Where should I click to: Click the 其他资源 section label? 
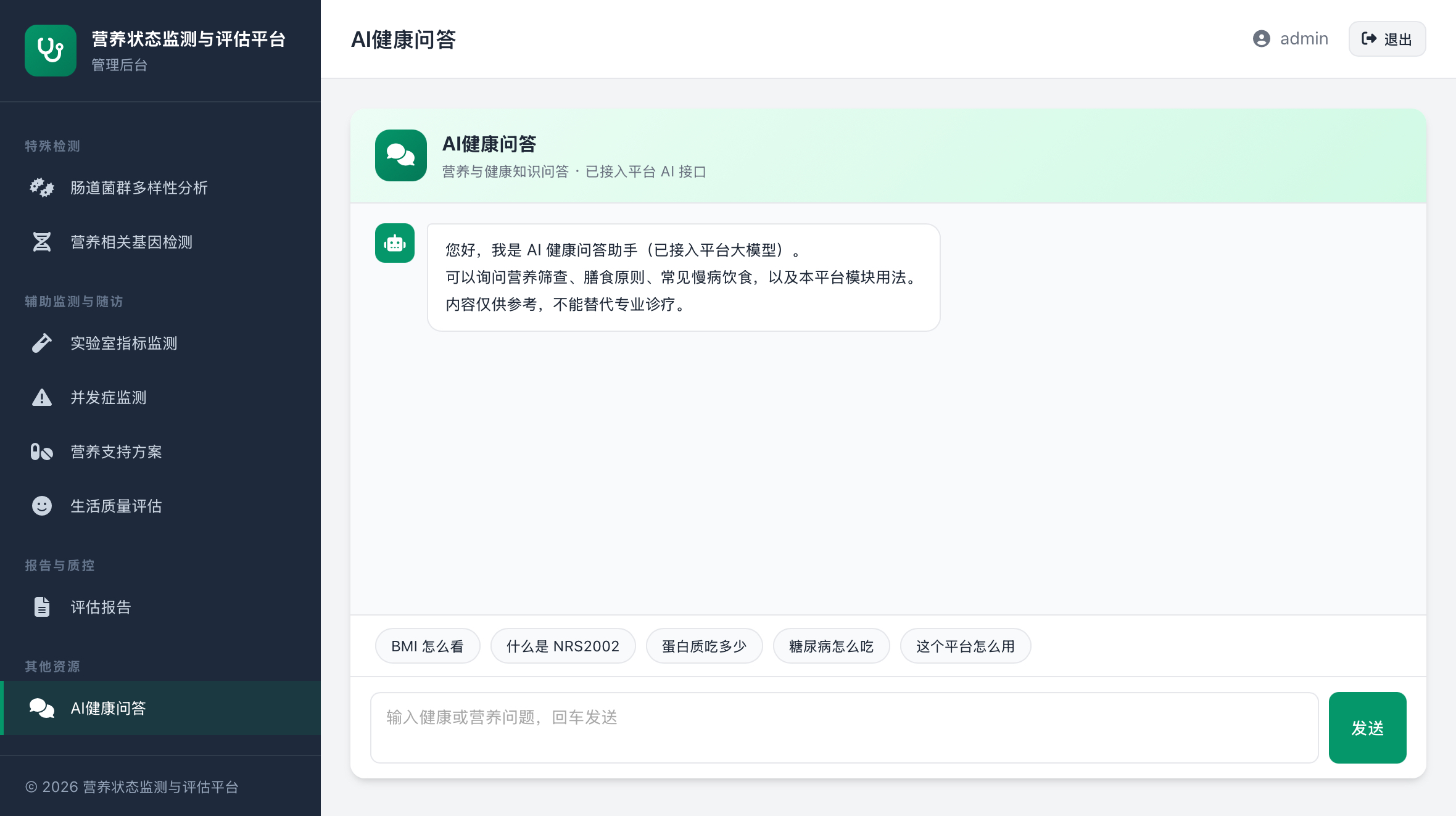[x=52, y=667]
